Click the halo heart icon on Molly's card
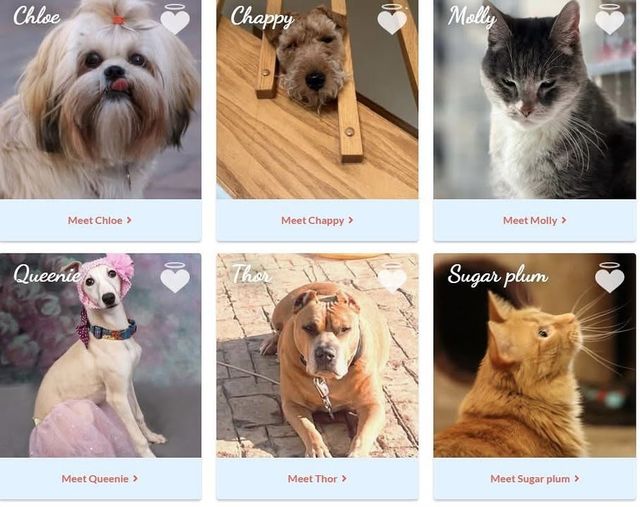 point(610,19)
